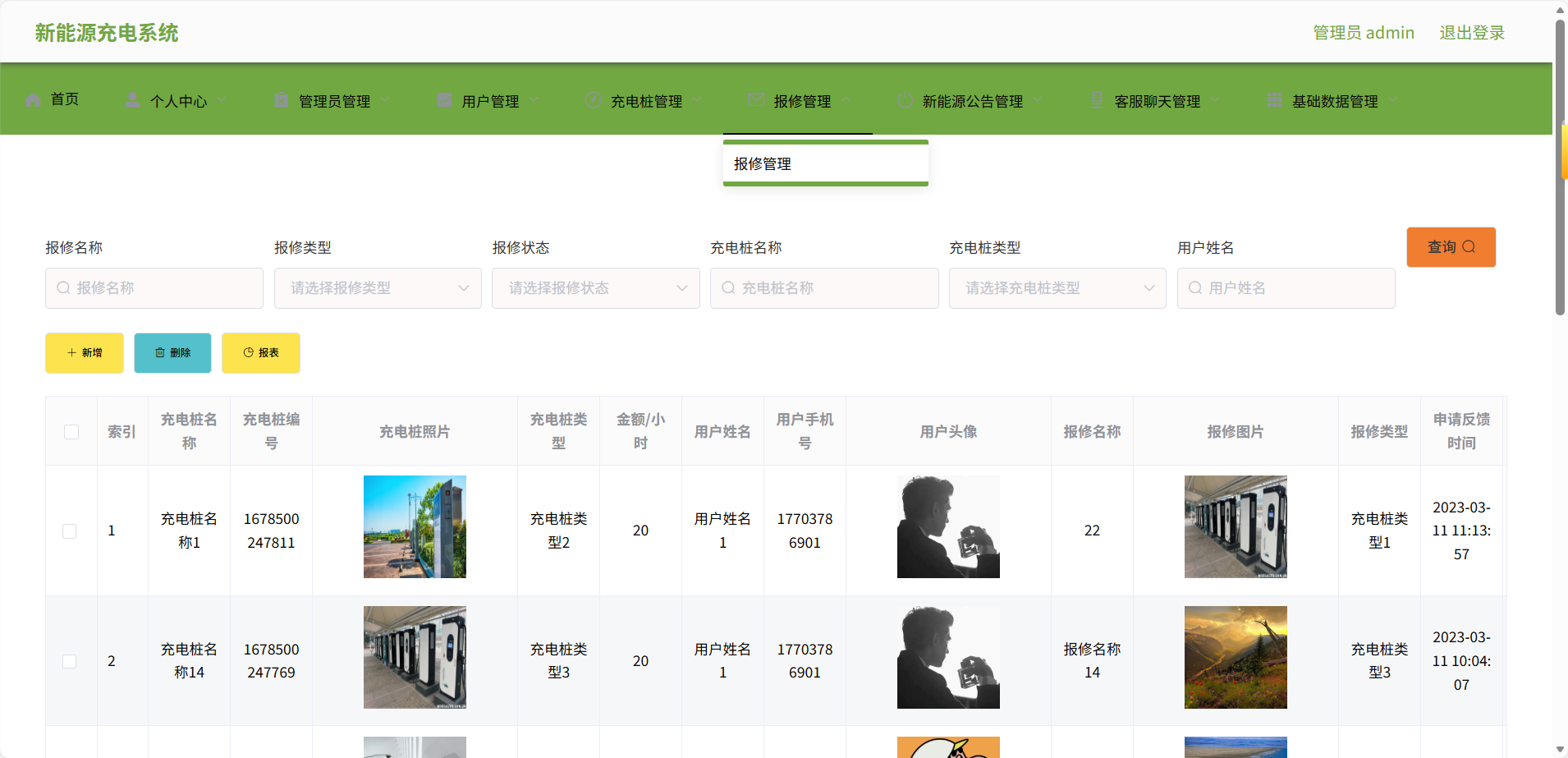Toggle the select-all checkbox in table header
The image size is (1568, 758).
pyautogui.click(x=71, y=432)
